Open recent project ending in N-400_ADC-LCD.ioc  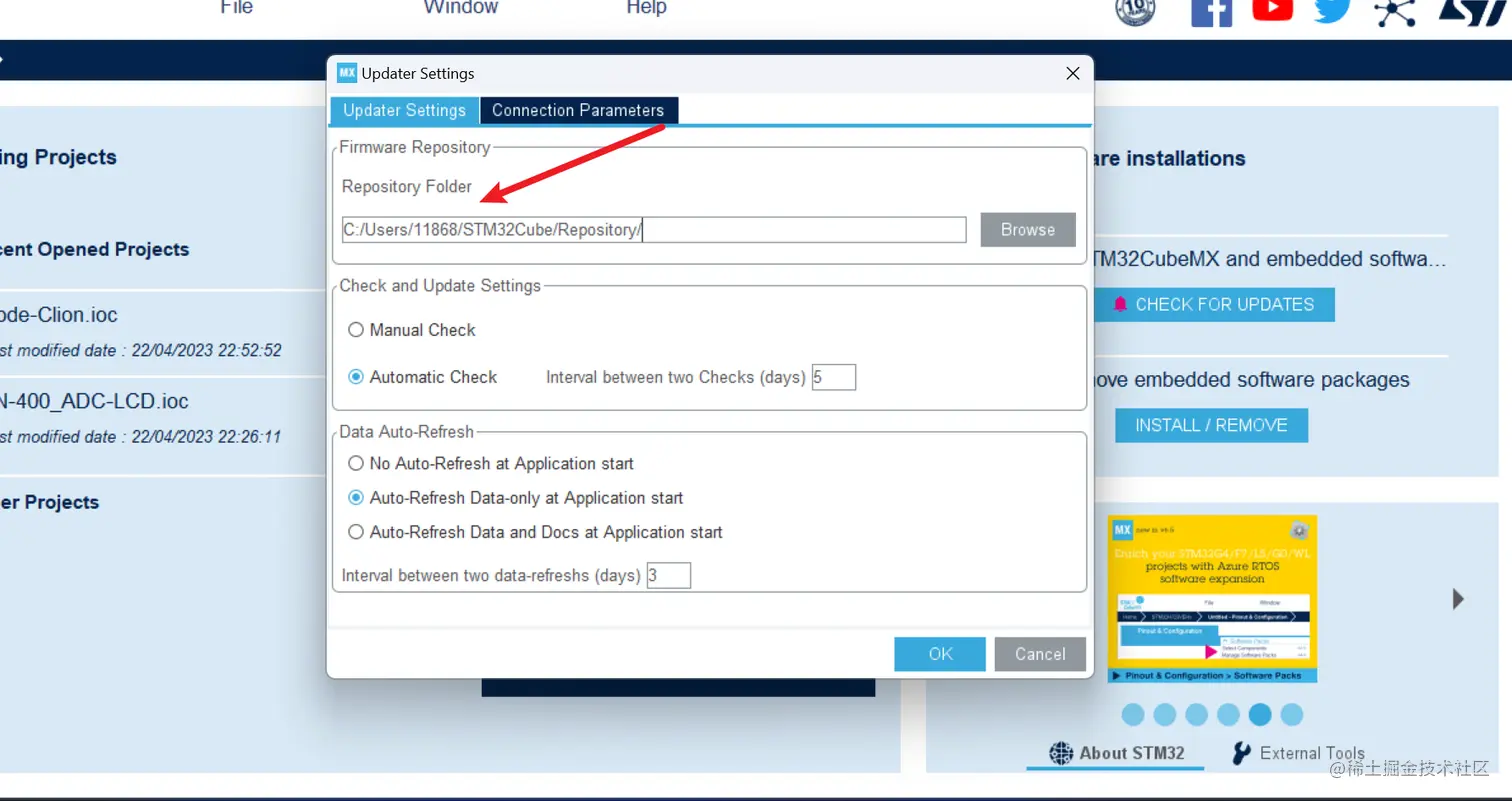click(95, 401)
